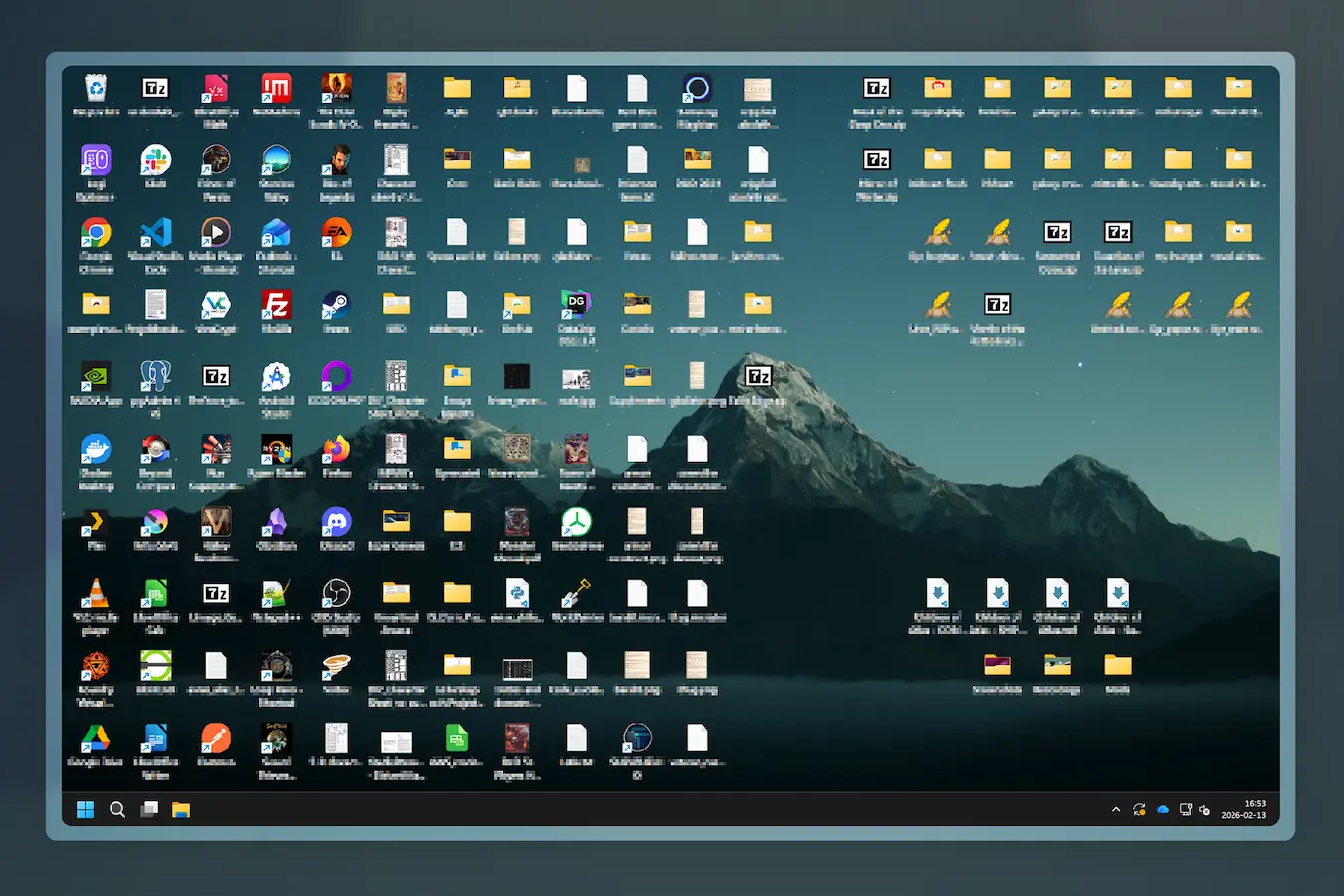
Task: Open the Windows Start menu
Action: click(86, 809)
